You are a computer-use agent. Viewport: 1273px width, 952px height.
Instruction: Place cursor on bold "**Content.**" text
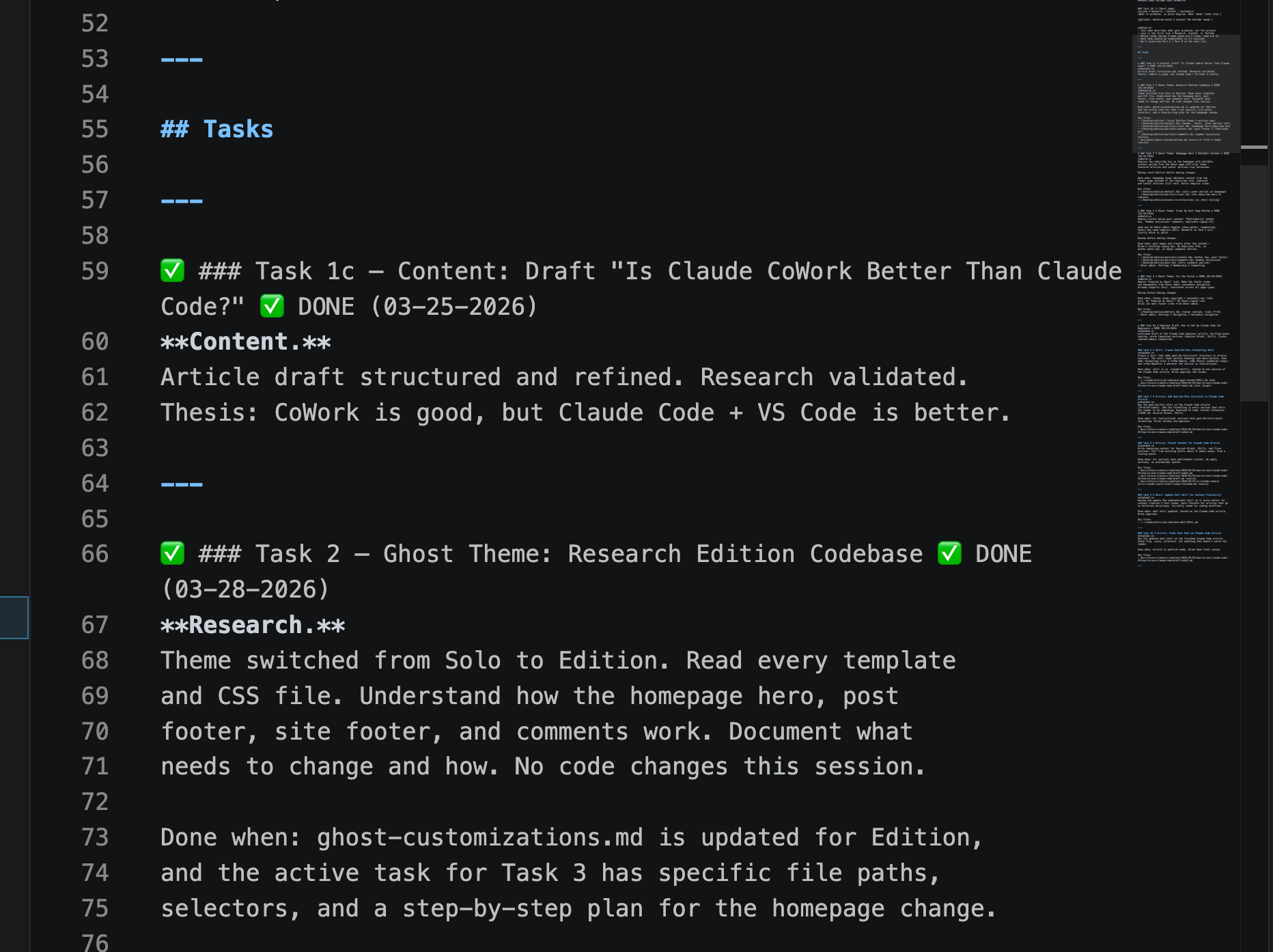245,341
